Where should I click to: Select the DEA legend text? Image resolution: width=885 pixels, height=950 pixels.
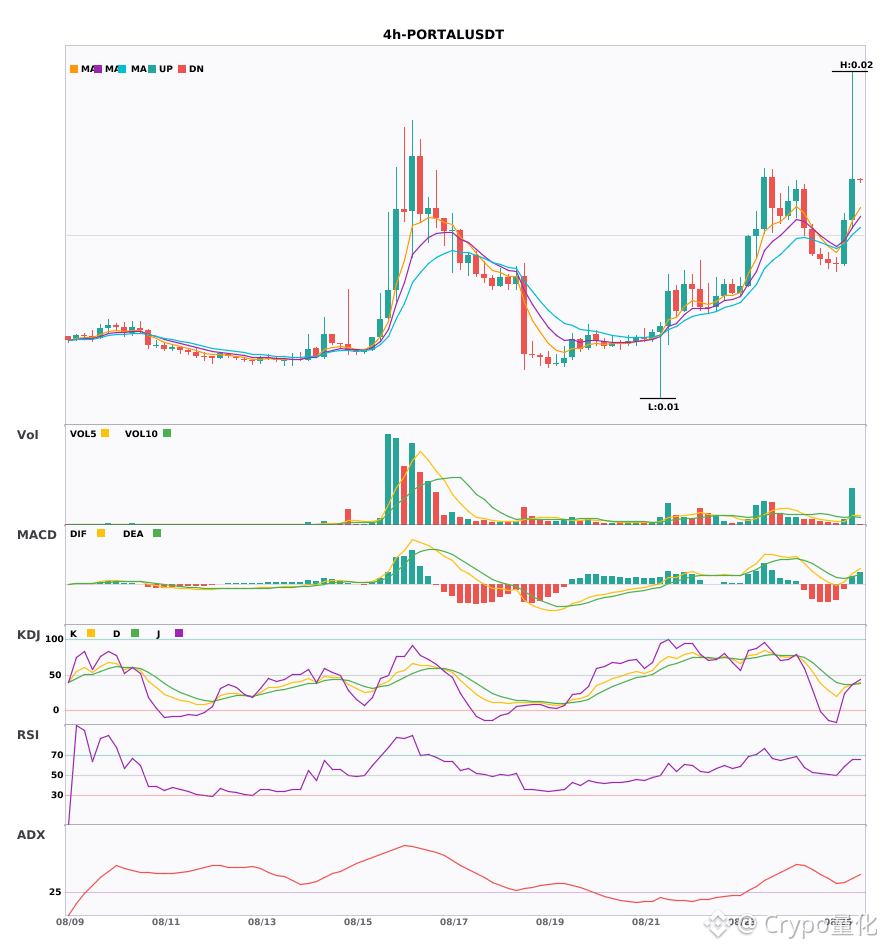(133, 534)
